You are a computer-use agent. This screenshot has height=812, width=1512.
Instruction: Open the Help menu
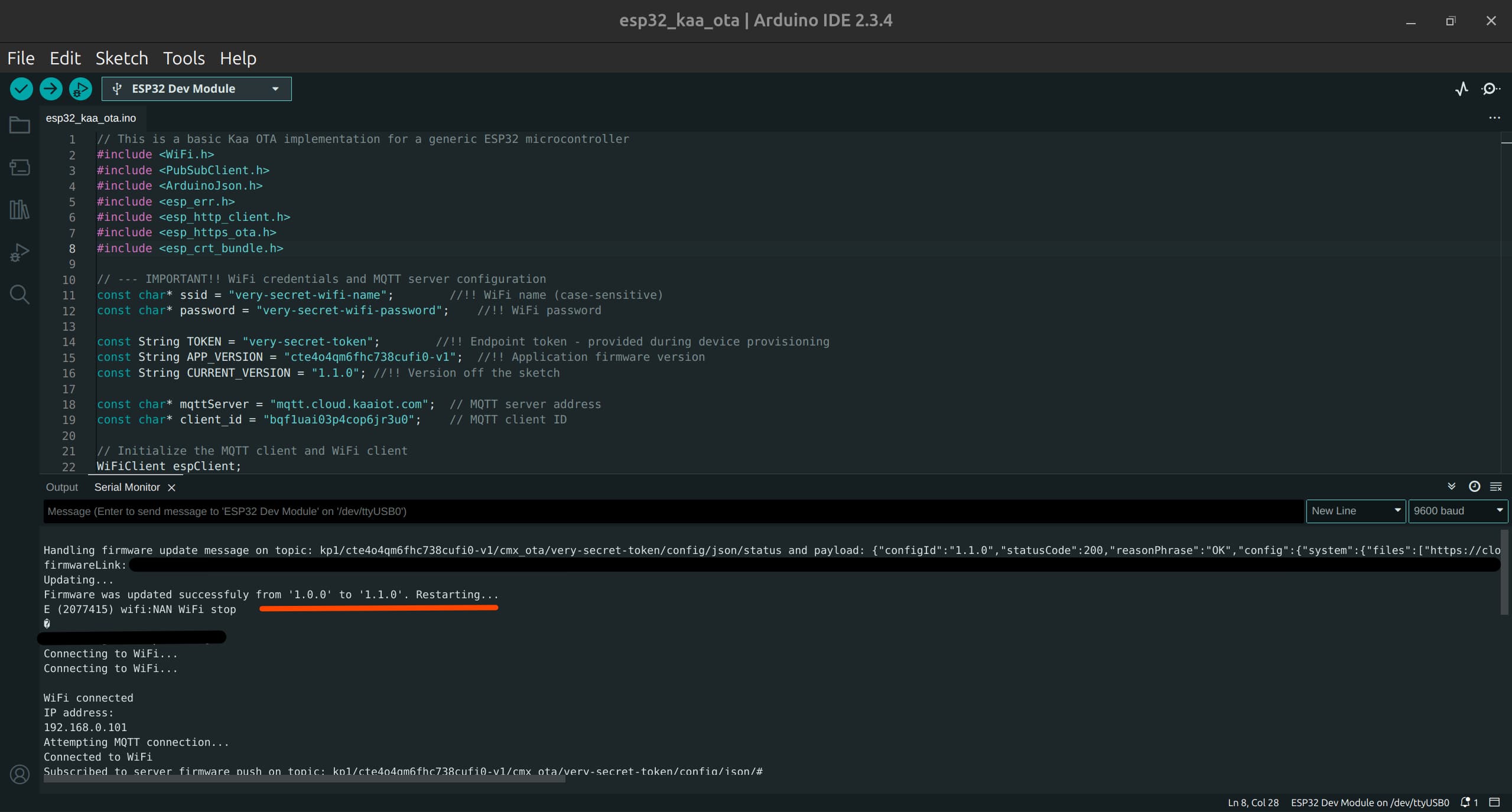coord(238,58)
